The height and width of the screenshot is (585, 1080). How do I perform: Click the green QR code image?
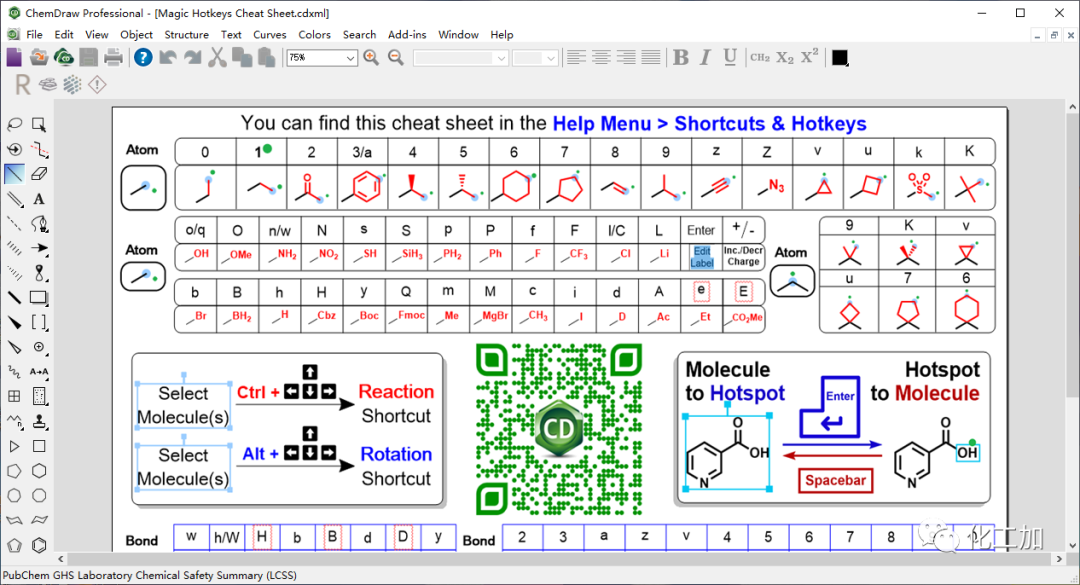pos(559,429)
